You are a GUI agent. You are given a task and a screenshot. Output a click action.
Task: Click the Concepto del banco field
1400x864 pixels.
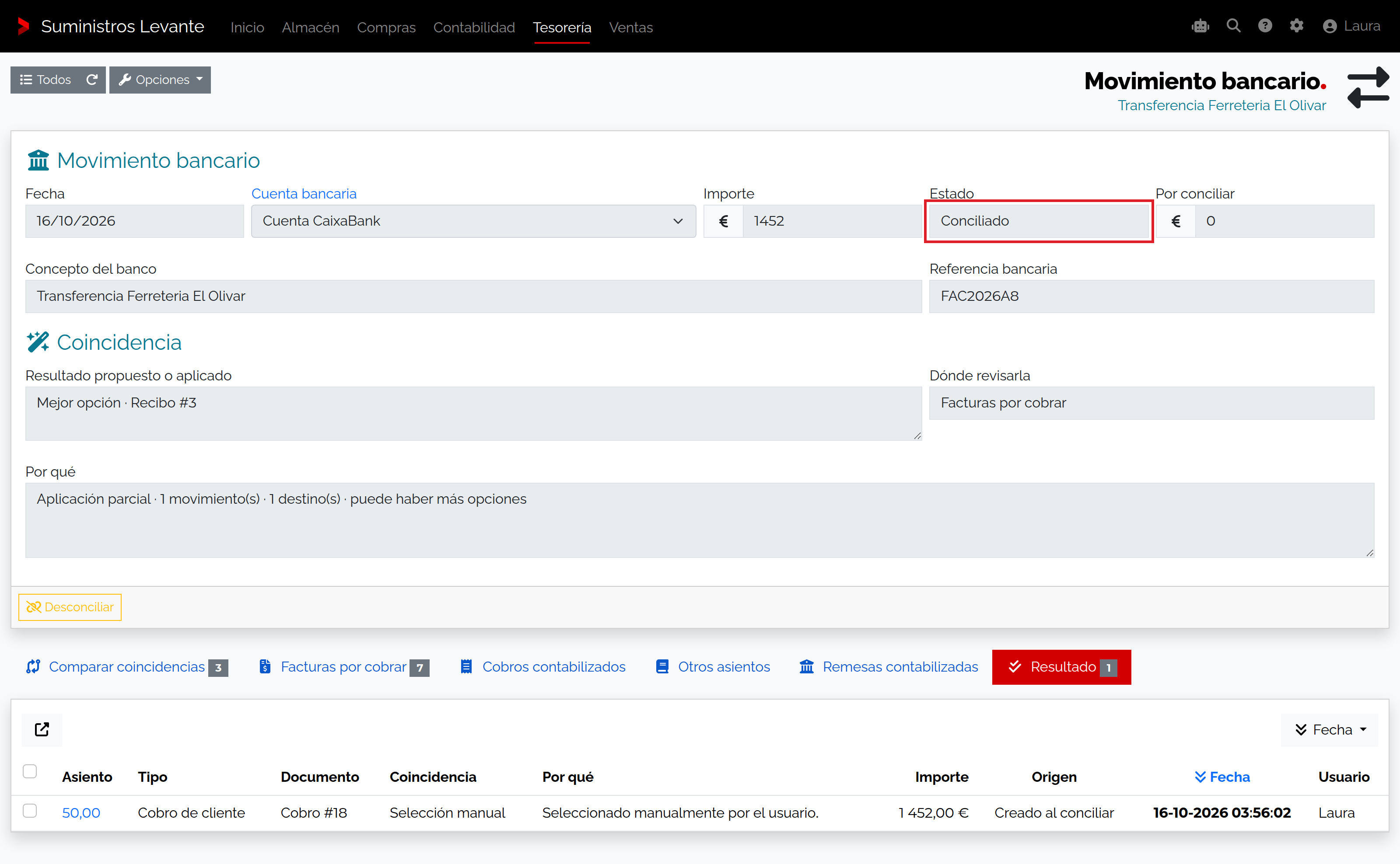[x=473, y=296]
